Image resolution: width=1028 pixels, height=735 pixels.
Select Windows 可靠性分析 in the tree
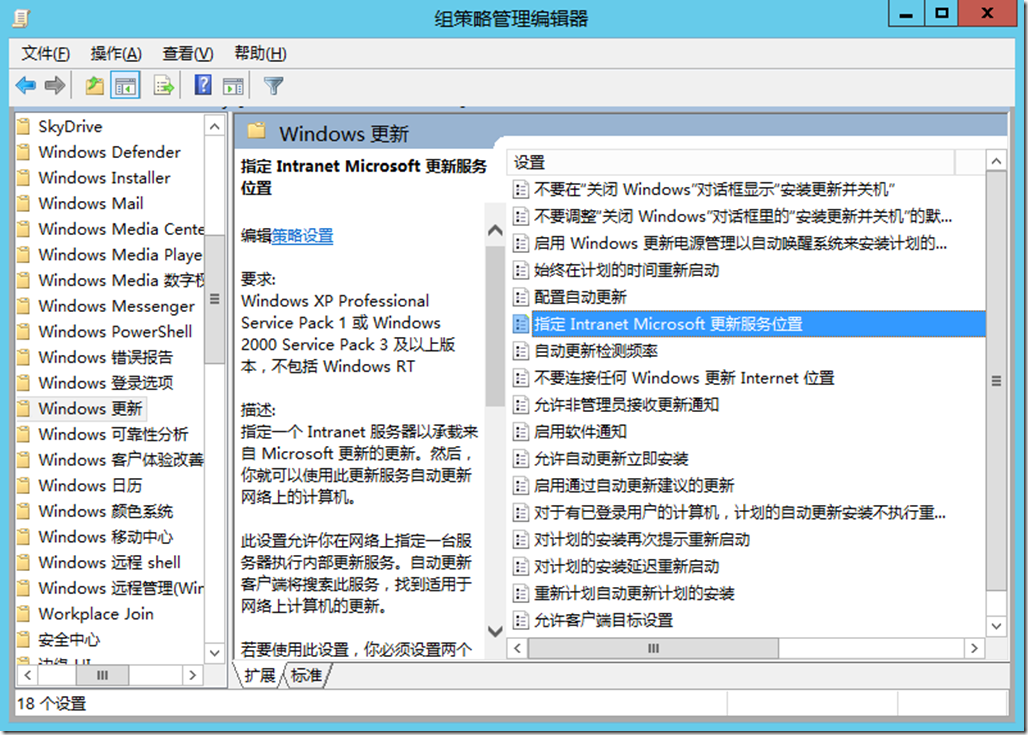(113, 433)
